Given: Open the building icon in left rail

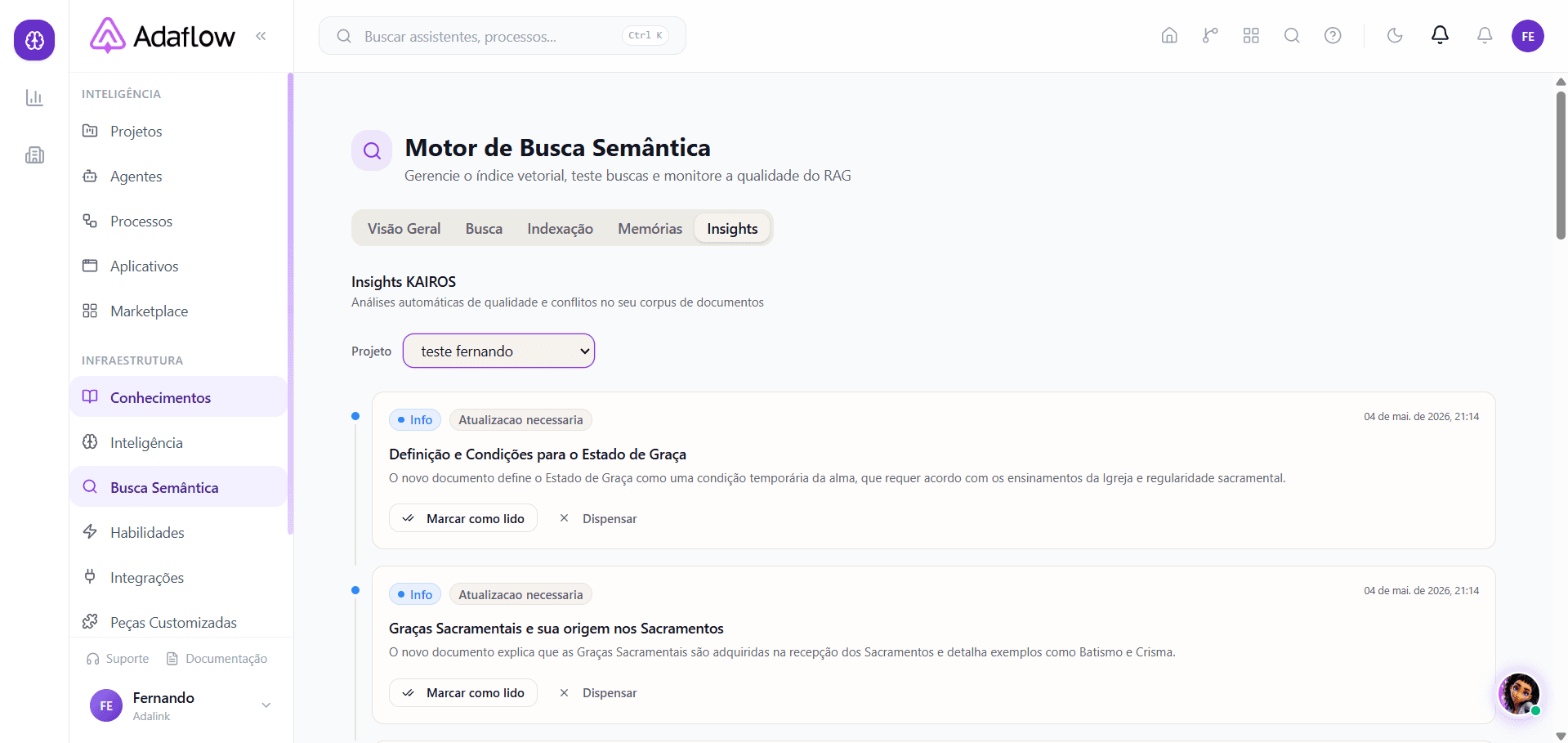Looking at the screenshot, I should [x=34, y=155].
